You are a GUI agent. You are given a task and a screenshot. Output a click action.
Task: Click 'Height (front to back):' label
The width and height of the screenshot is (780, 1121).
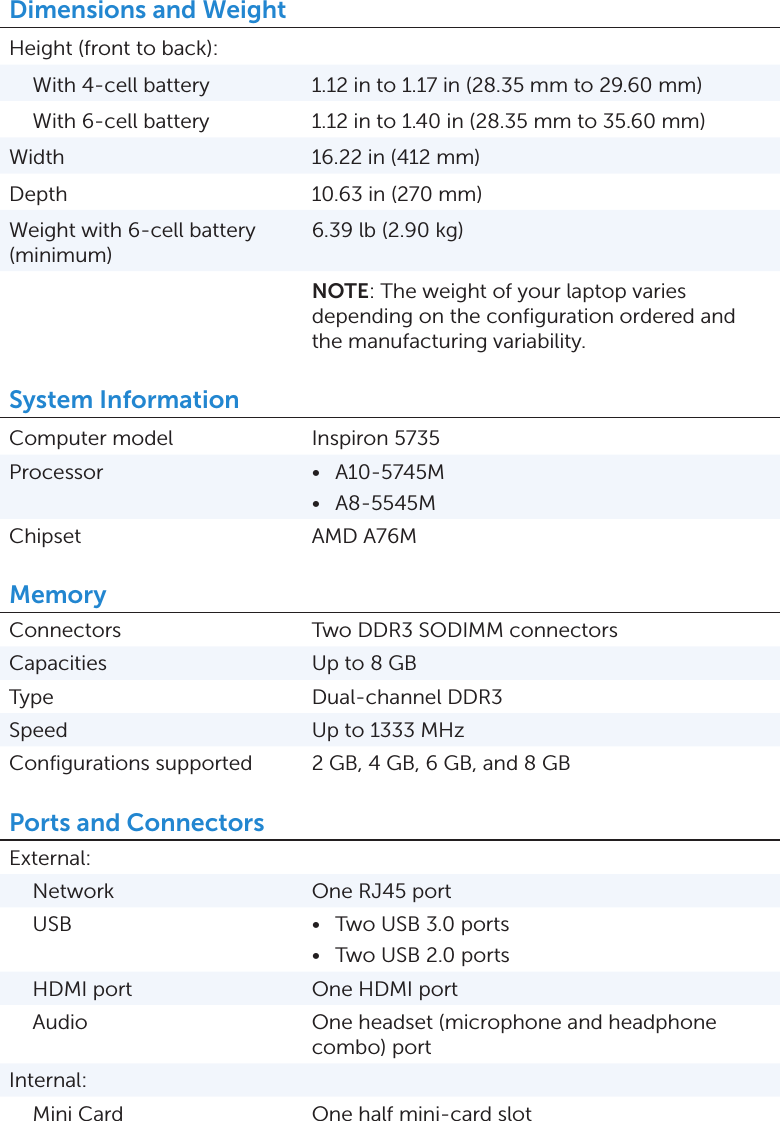point(114,48)
